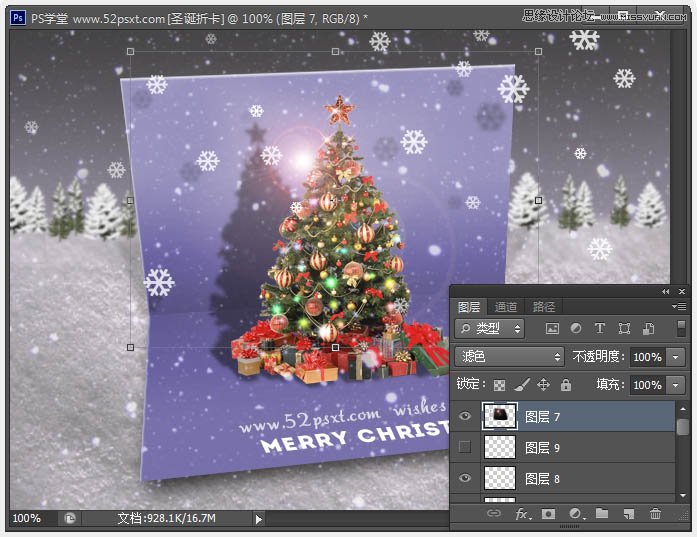The width and height of the screenshot is (697, 537).
Task: Open the 类型 filter type dropdown
Action: [x=489, y=329]
